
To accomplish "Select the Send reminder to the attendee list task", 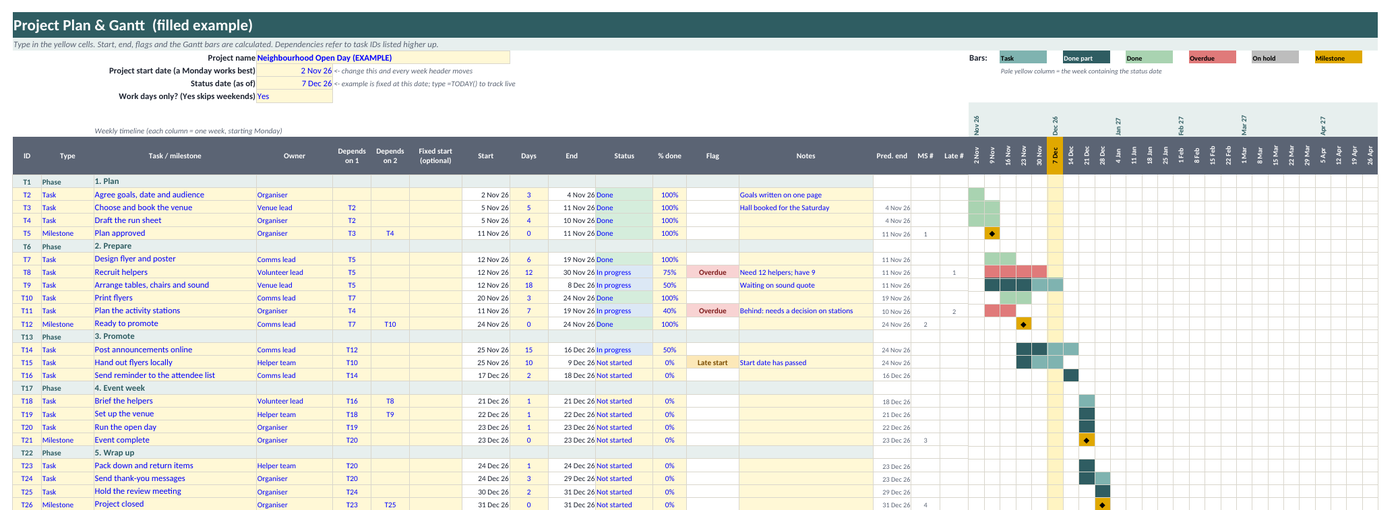I will (174, 376).
